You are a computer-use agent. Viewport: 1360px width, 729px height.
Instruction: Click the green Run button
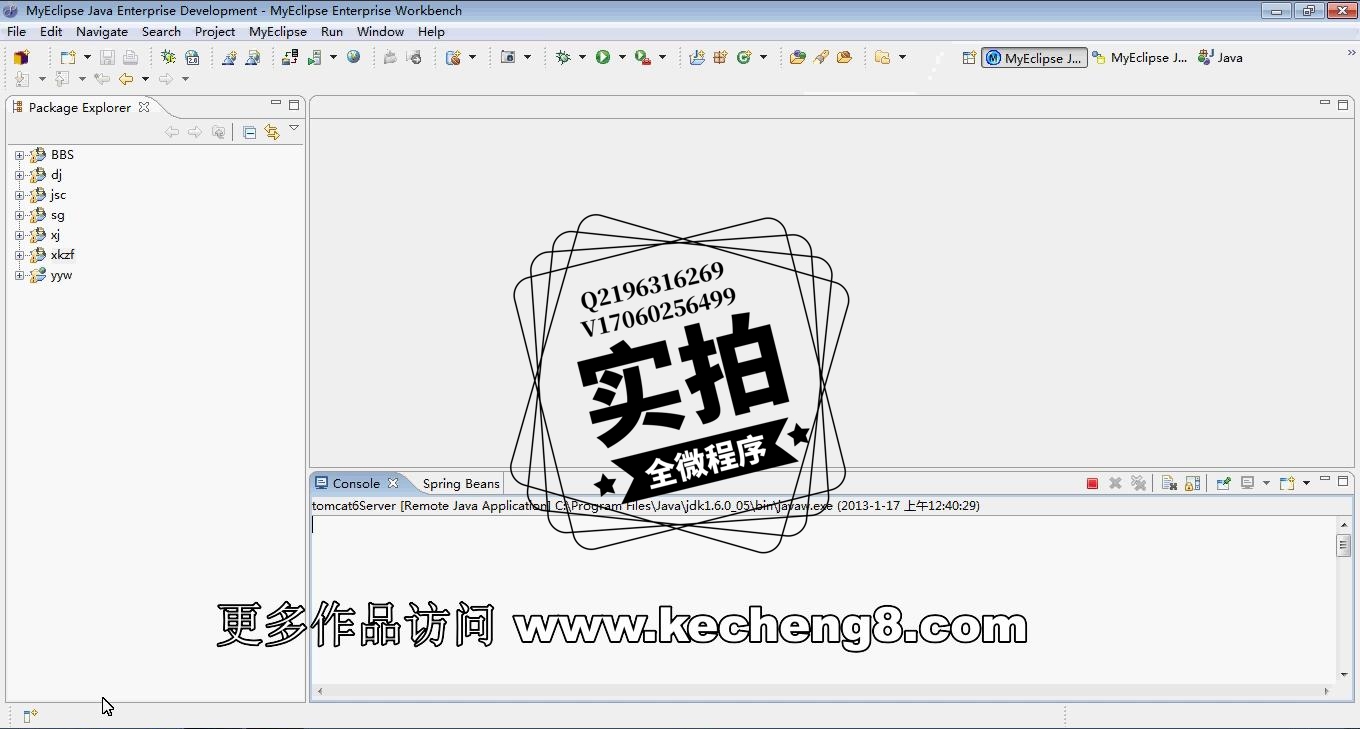(603, 58)
